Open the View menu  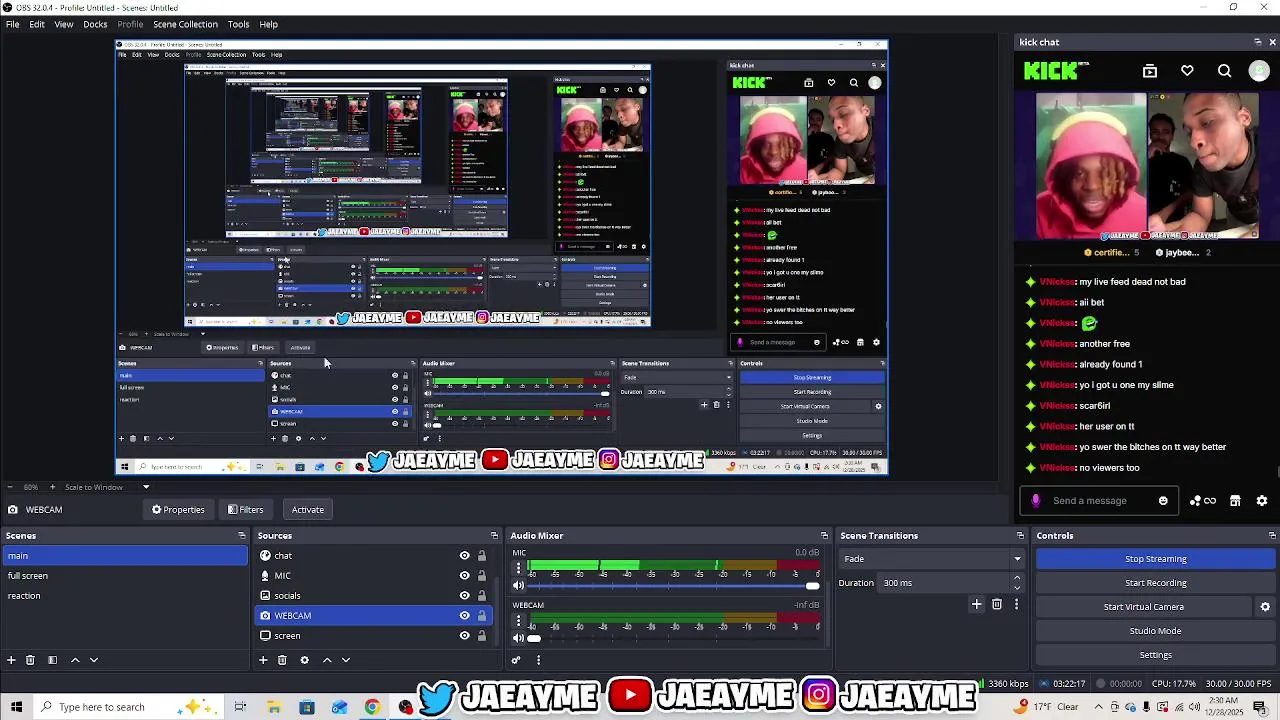click(x=63, y=24)
